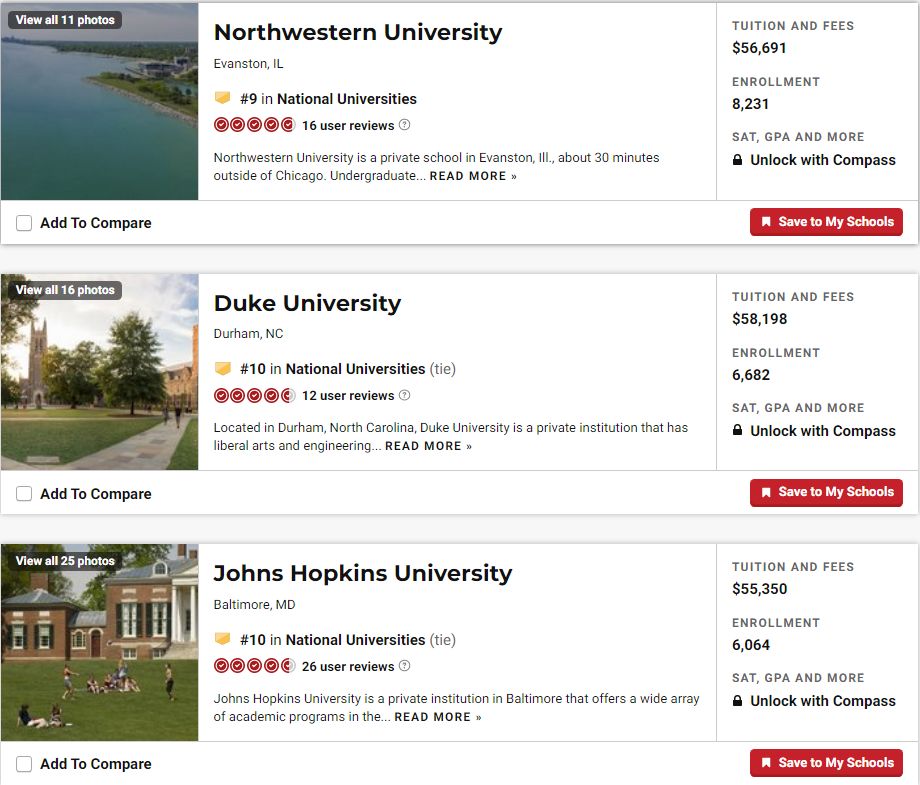
Task: View all 16 photos of Duke University
Action: click(x=65, y=290)
